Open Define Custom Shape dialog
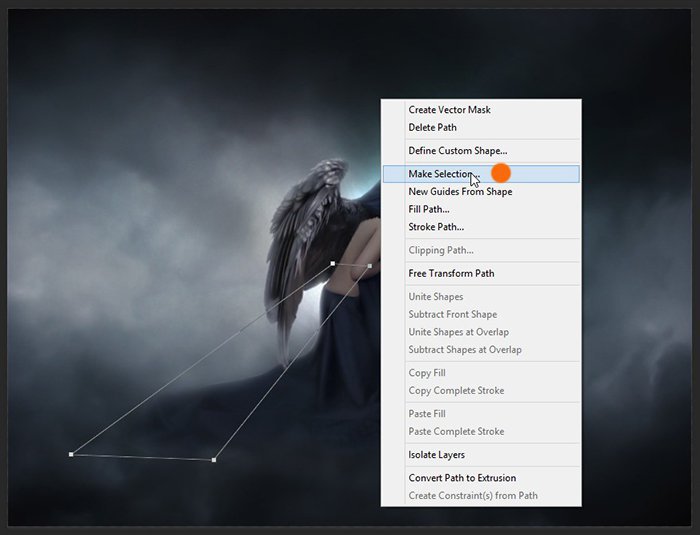 click(457, 151)
